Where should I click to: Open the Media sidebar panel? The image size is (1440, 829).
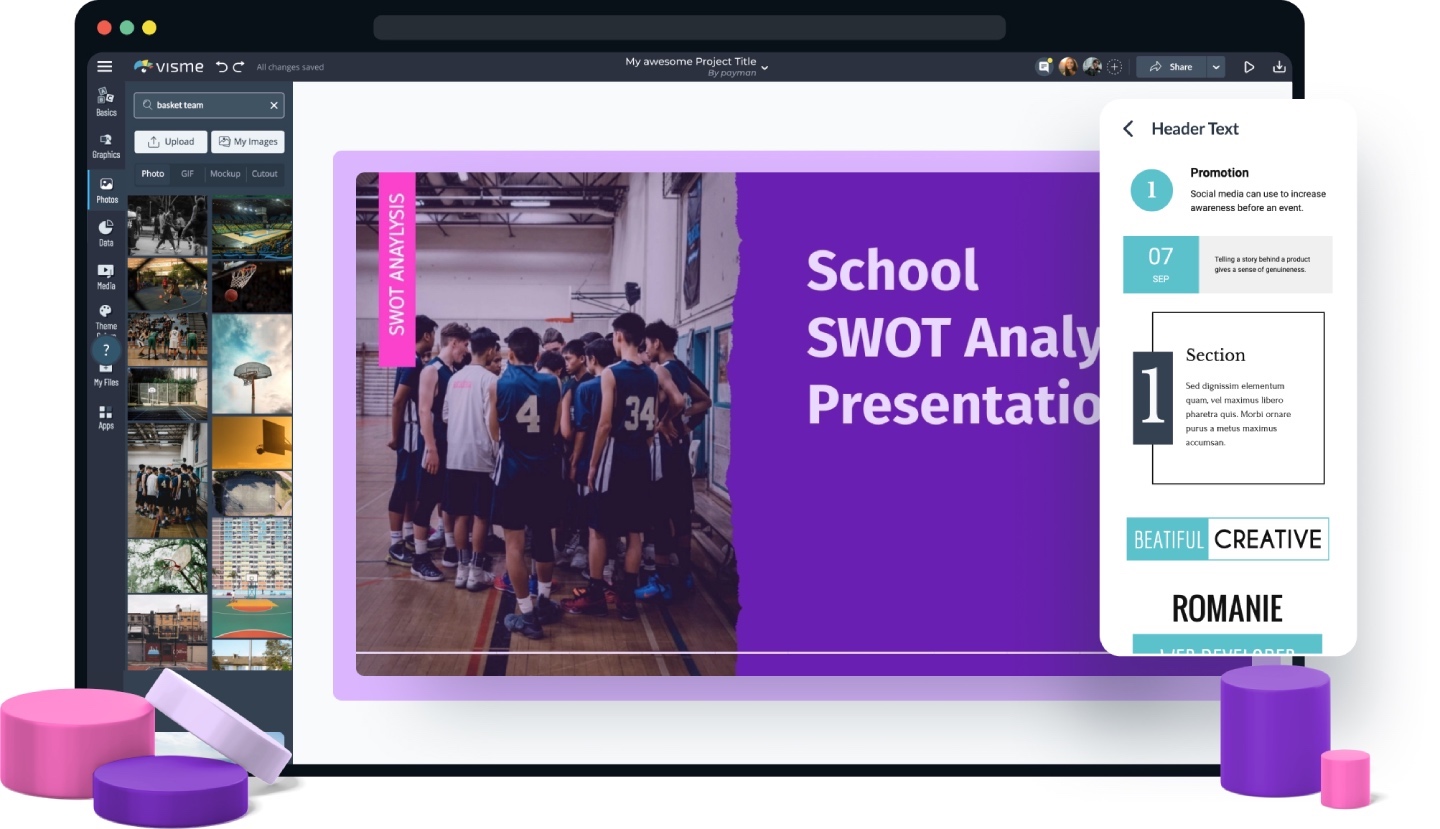coord(106,276)
